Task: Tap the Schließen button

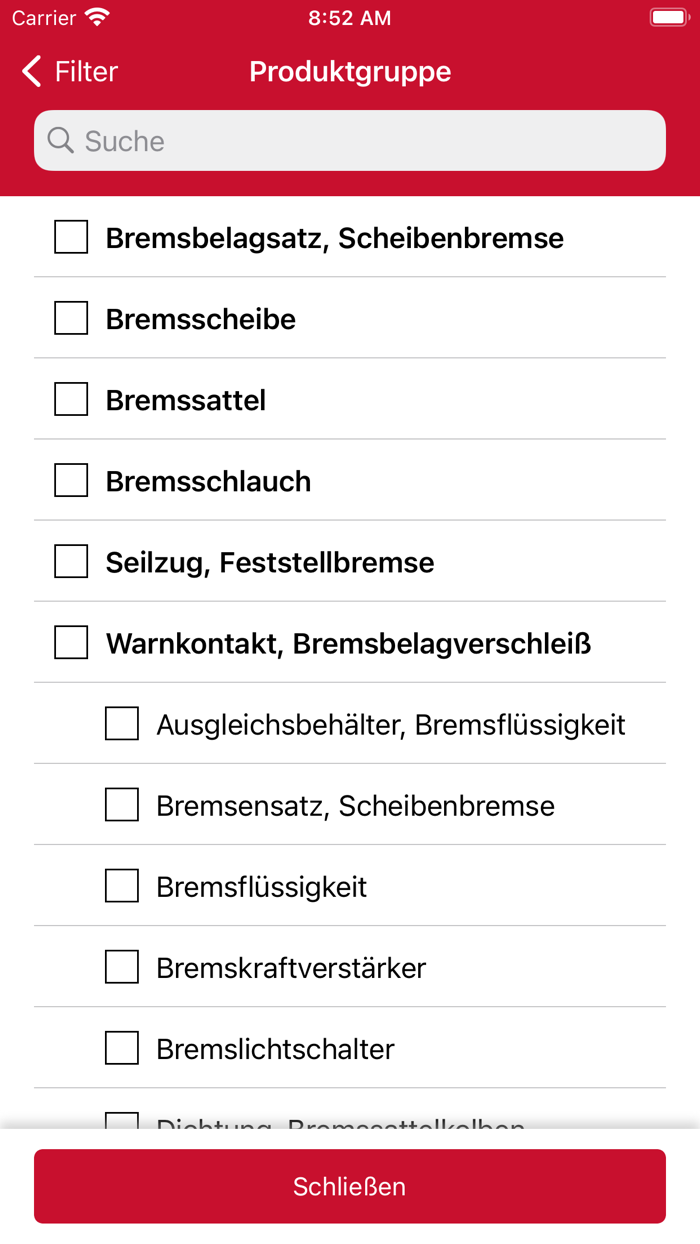Action: 350,1186
